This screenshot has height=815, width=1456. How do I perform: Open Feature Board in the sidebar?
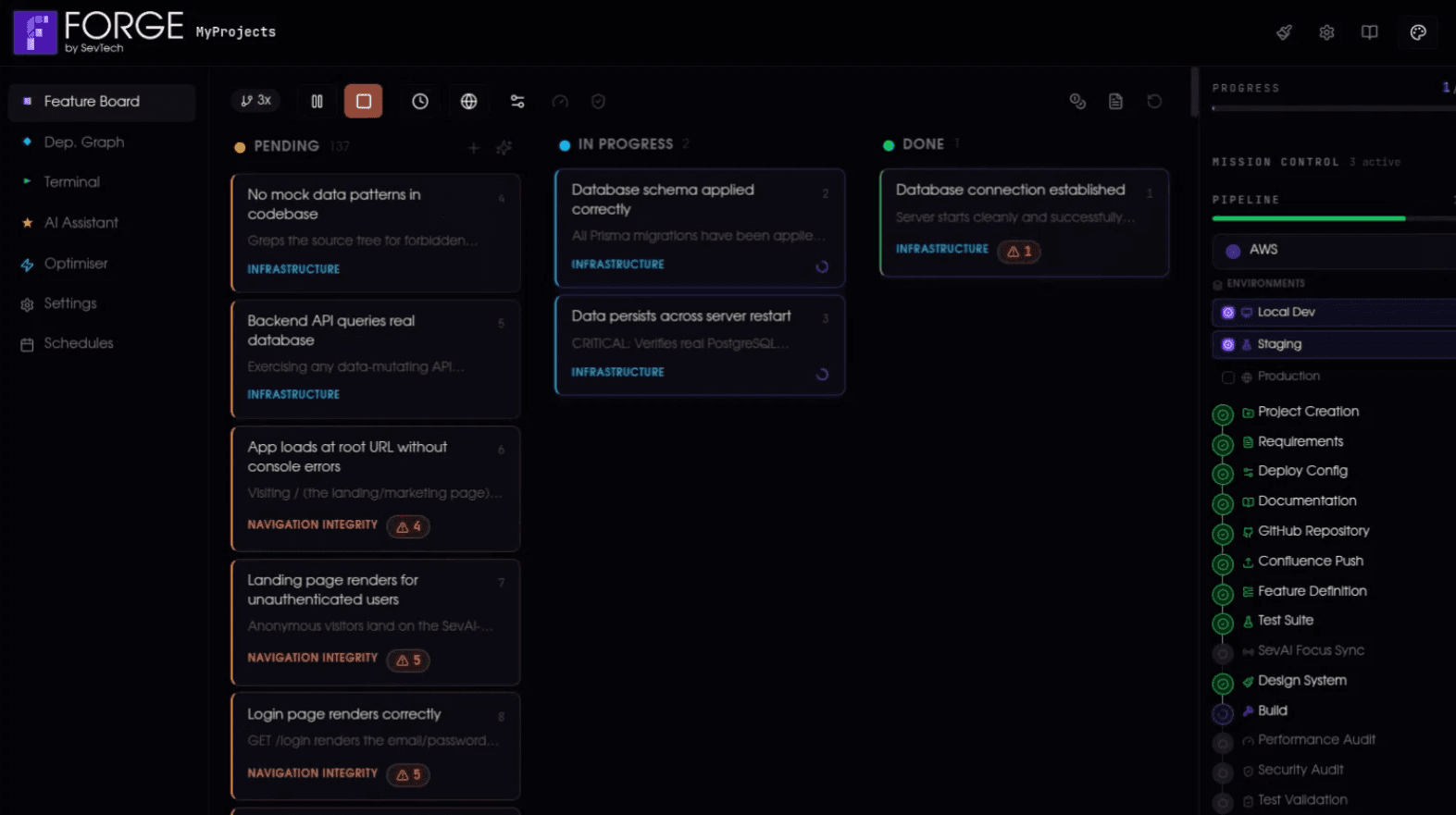tap(102, 102)
